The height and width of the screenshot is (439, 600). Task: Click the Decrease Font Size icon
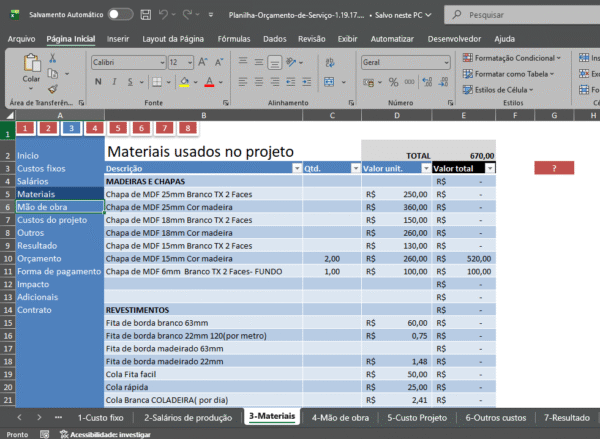click(x=219, y=62)
